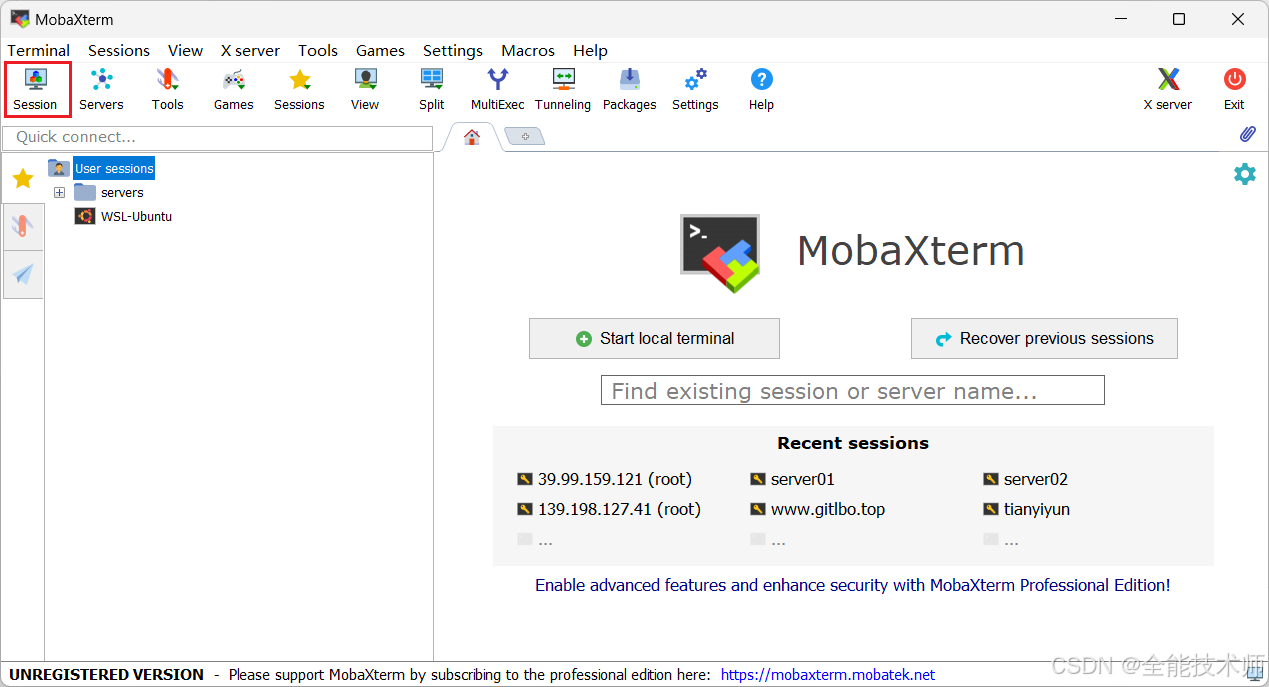Open recent session 139.198.127.41 (root)
Image resolution: width=1269 pixels, height=687 pixels.
point(609,509)
